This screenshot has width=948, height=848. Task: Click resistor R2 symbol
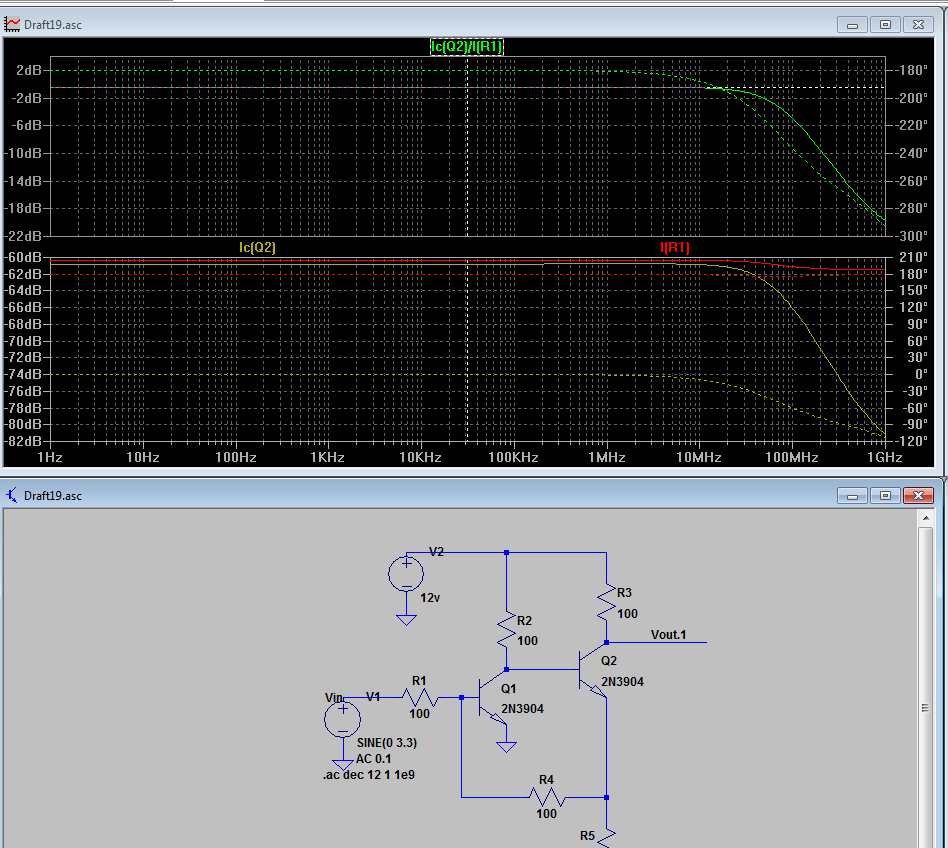tap(507, 630)
